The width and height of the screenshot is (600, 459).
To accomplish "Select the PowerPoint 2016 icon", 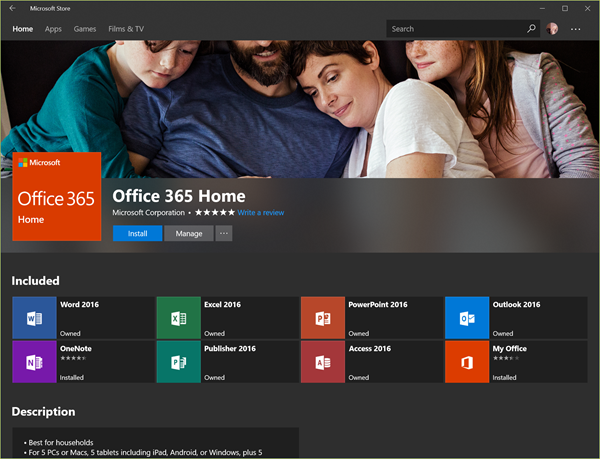I will coord(322,318).
